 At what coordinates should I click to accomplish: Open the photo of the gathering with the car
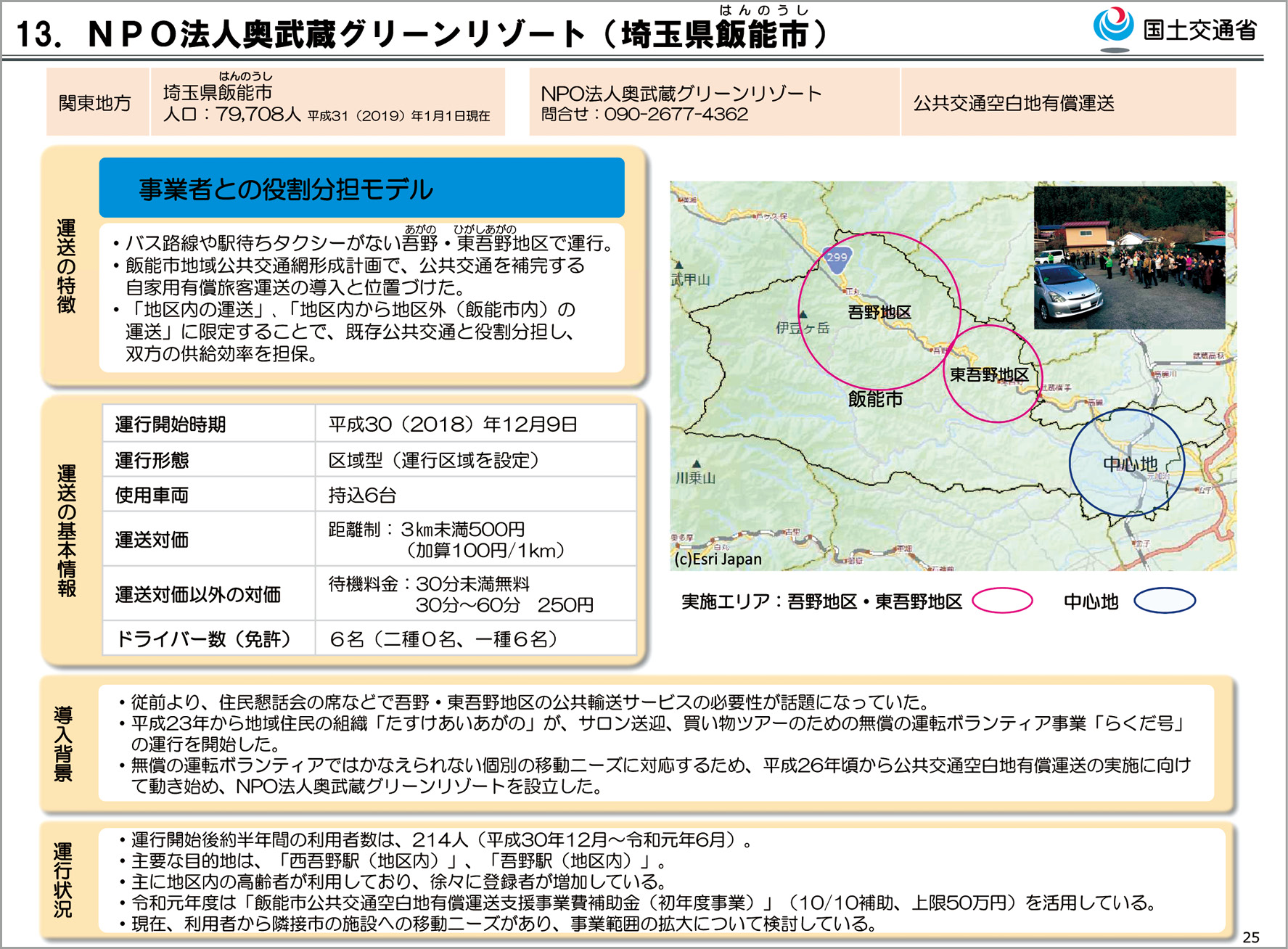click(1130, 258)
